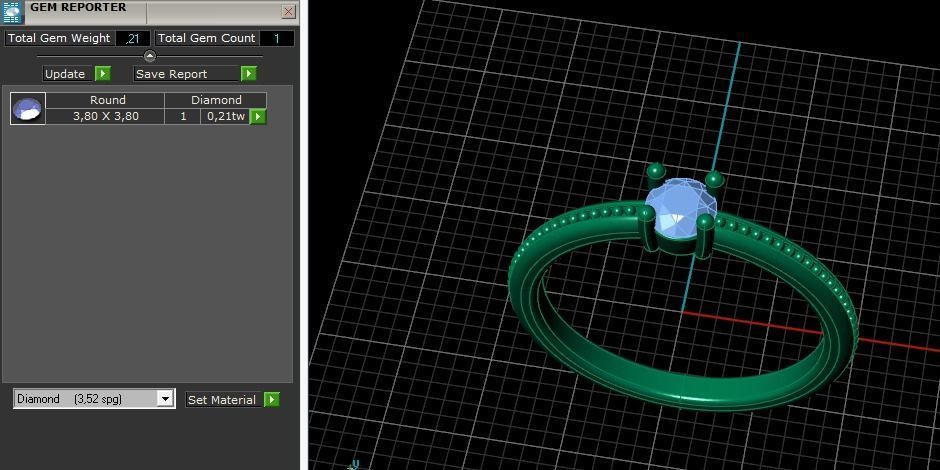
Task: Click the green arrow in the gem row
Action: click(x=258, y=116)
